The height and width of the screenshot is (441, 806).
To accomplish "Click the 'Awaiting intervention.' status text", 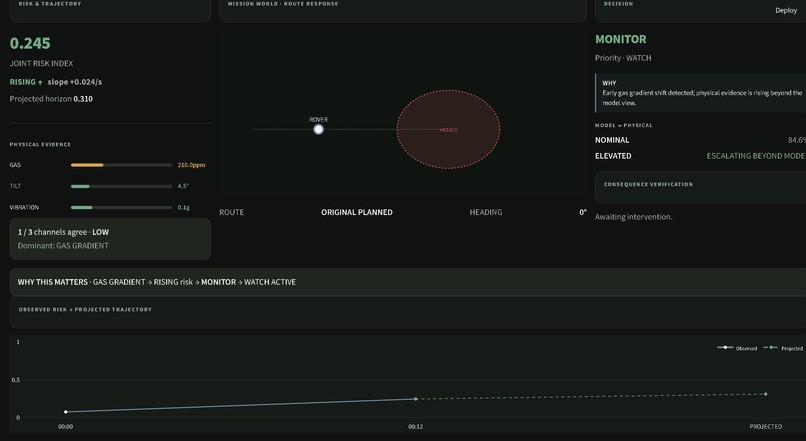I will [633, 217].
